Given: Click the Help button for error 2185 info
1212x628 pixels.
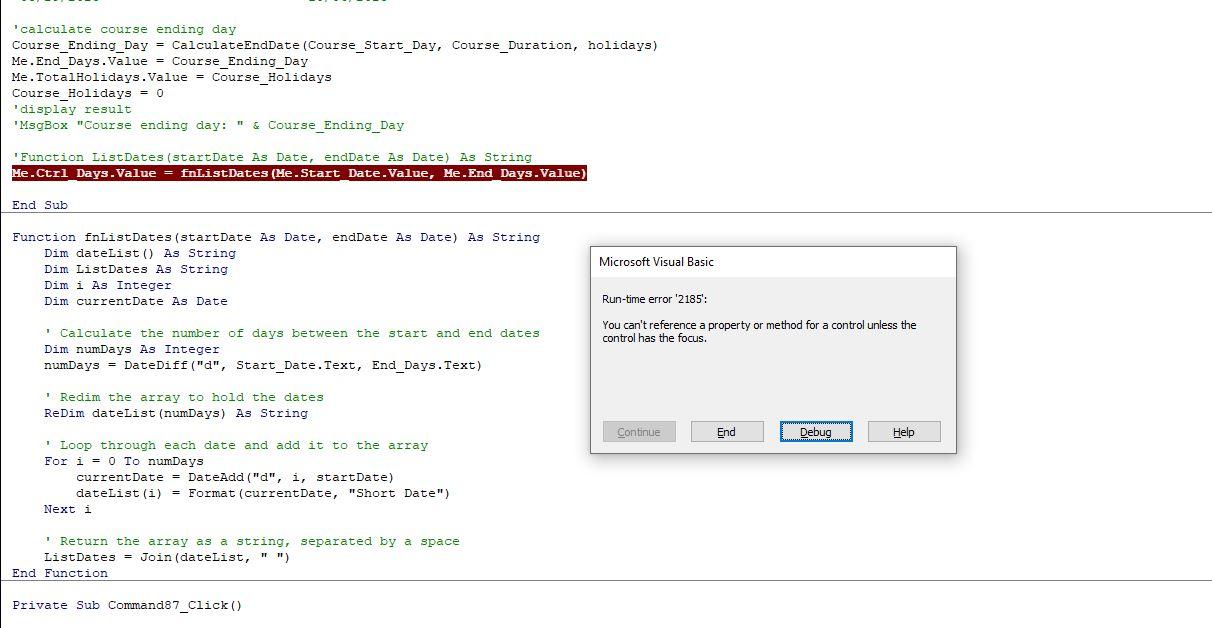Looking at the screenshot, I should pos(903,431).
